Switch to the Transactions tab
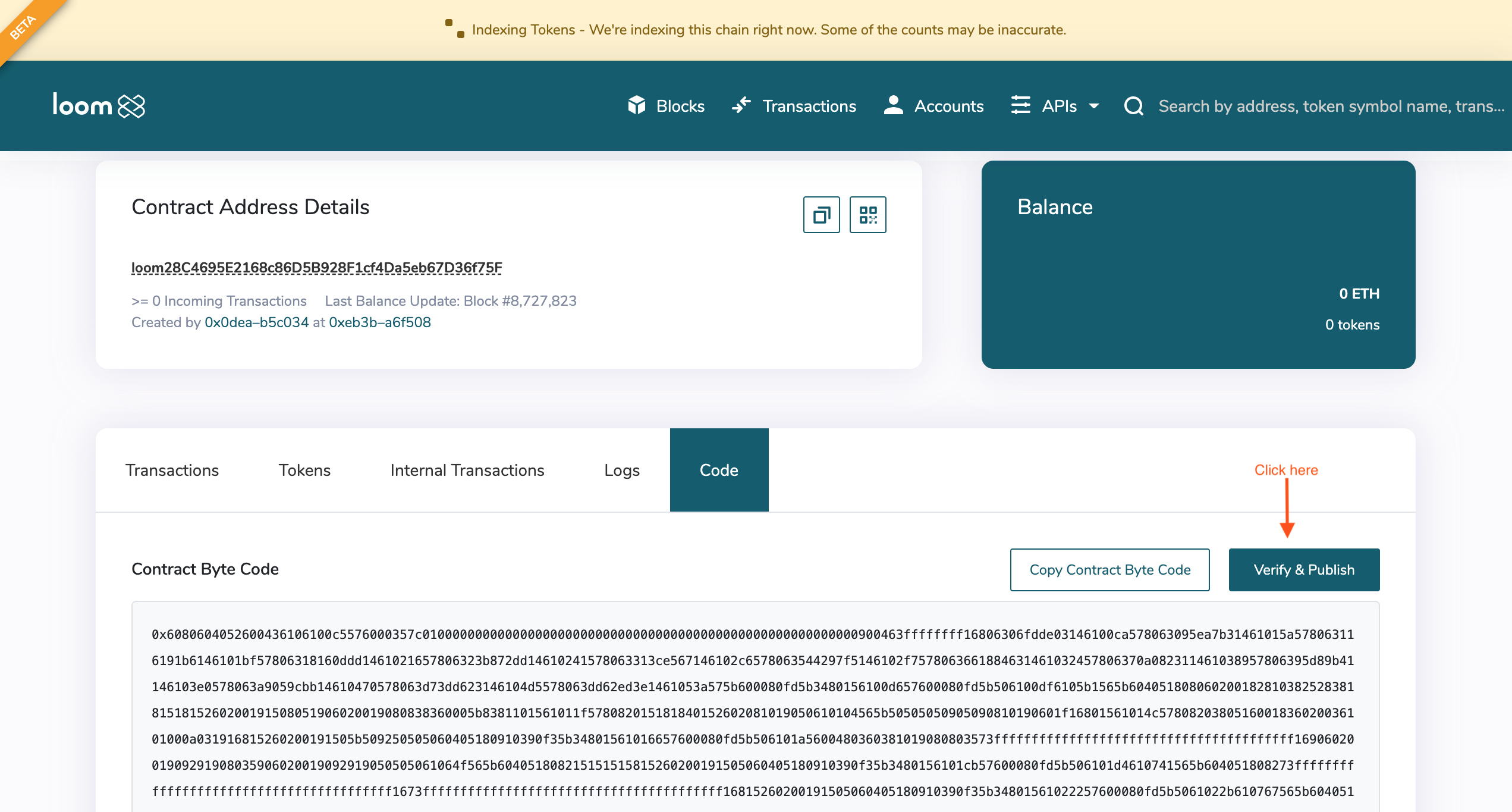The width and height of the screenshot is (1512, 812). point(172,470)
